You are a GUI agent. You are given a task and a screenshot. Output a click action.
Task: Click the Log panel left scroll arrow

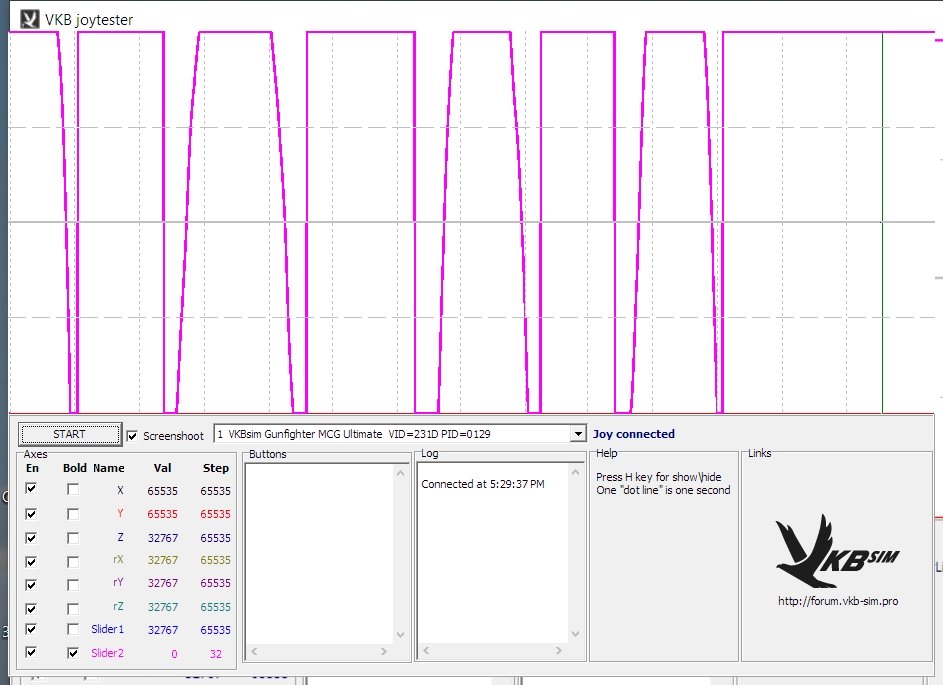click(x=426, y=652)
